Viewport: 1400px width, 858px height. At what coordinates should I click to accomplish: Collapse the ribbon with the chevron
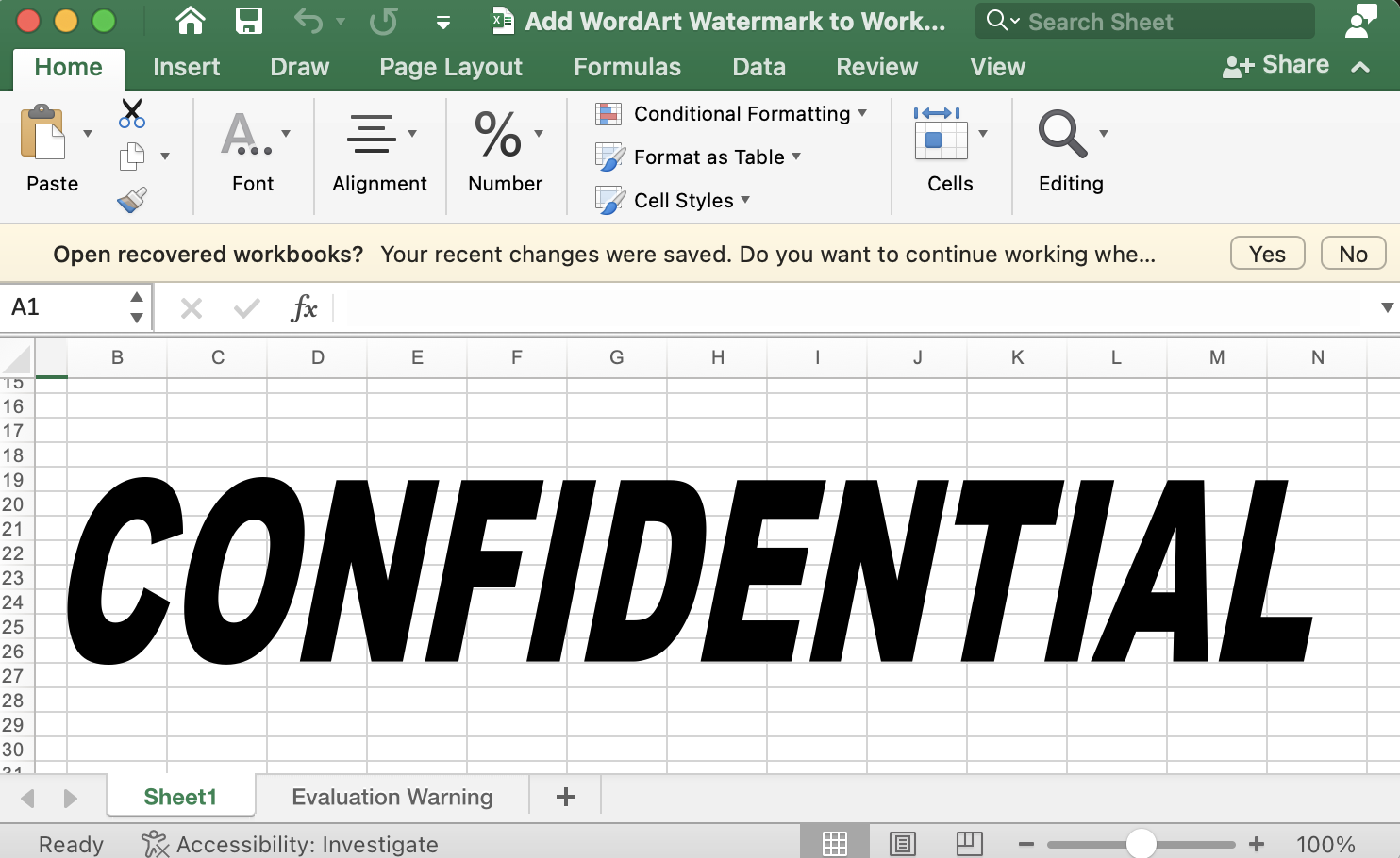pyautogui.click(x=1359, y=67)
